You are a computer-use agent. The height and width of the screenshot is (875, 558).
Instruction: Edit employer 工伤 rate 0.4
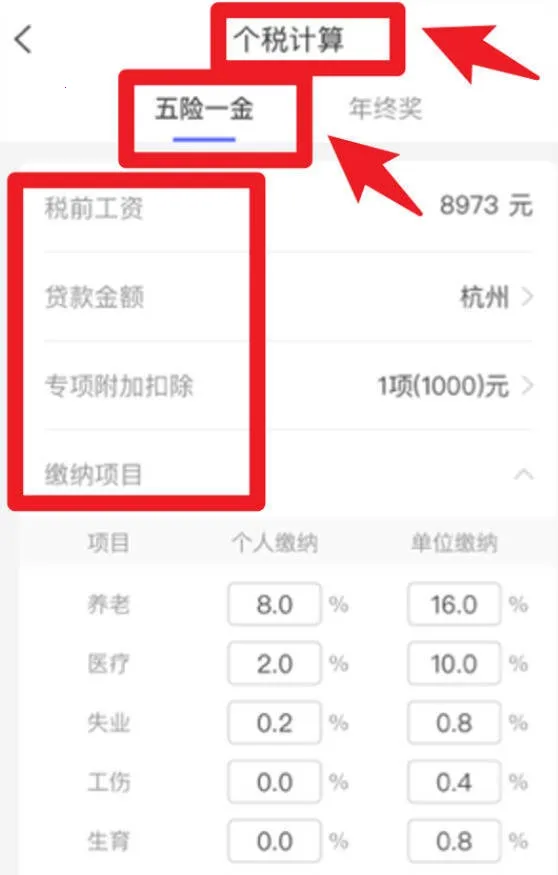pyautogui.click(x=454, y=782)
